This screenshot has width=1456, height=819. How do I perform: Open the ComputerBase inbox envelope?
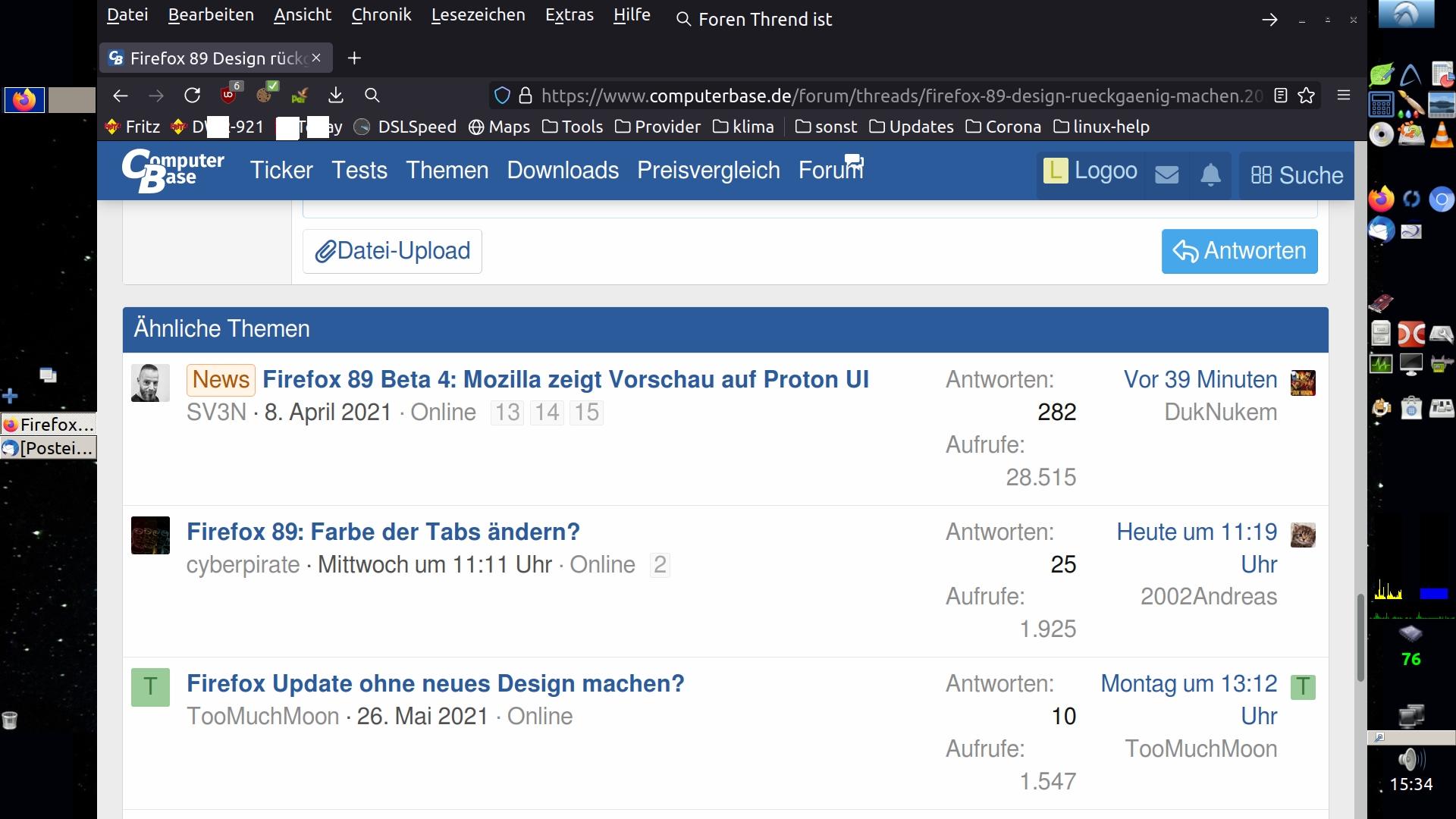click(x=1166, y=174)
